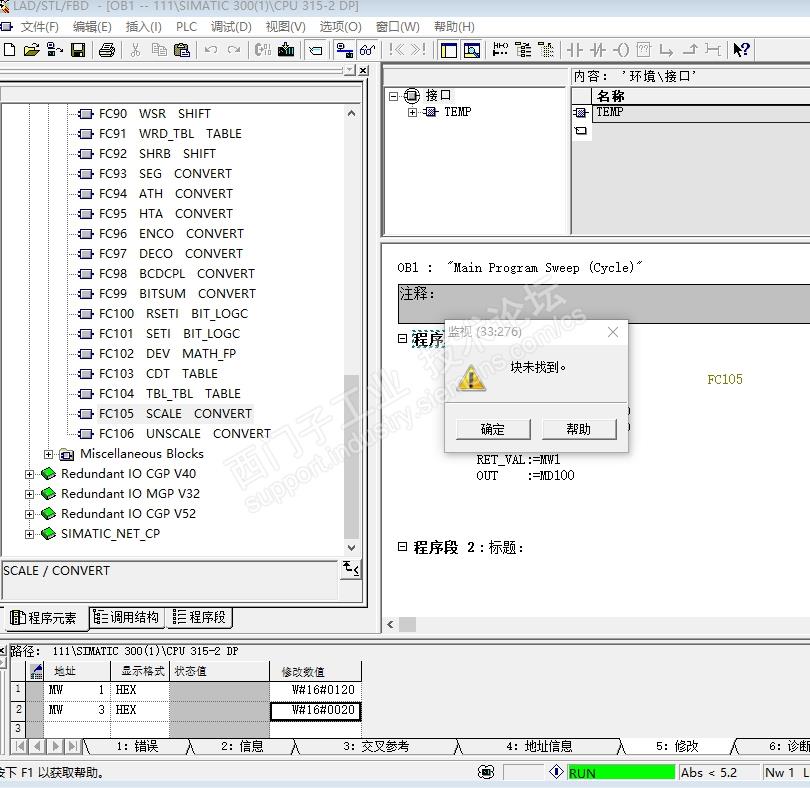Click the Open online station icon

coord(55,50)
